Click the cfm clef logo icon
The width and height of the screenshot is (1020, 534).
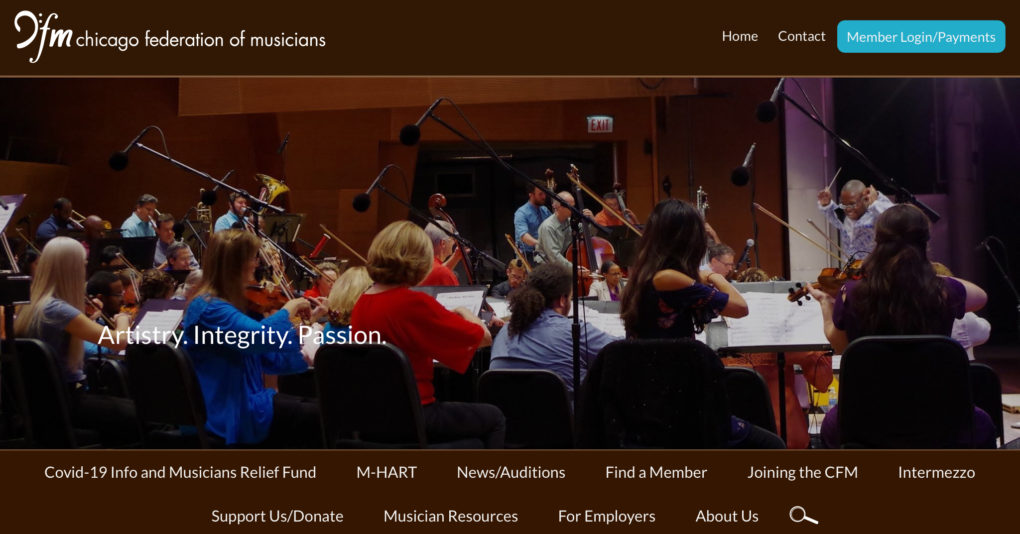(x=43, y=37)
